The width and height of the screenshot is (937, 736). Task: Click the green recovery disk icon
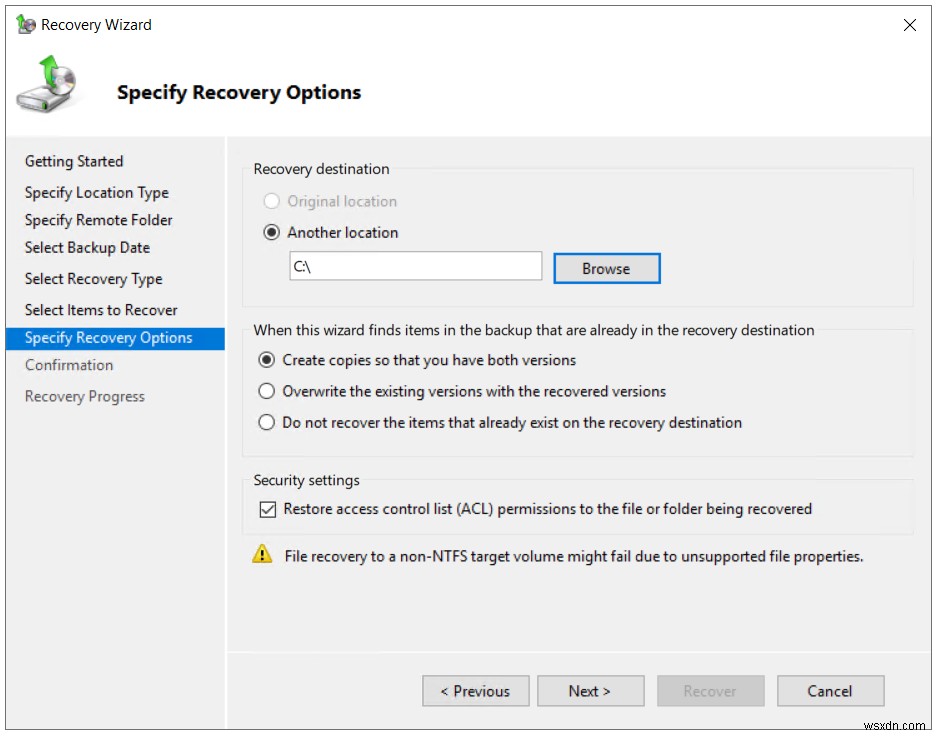46,86
